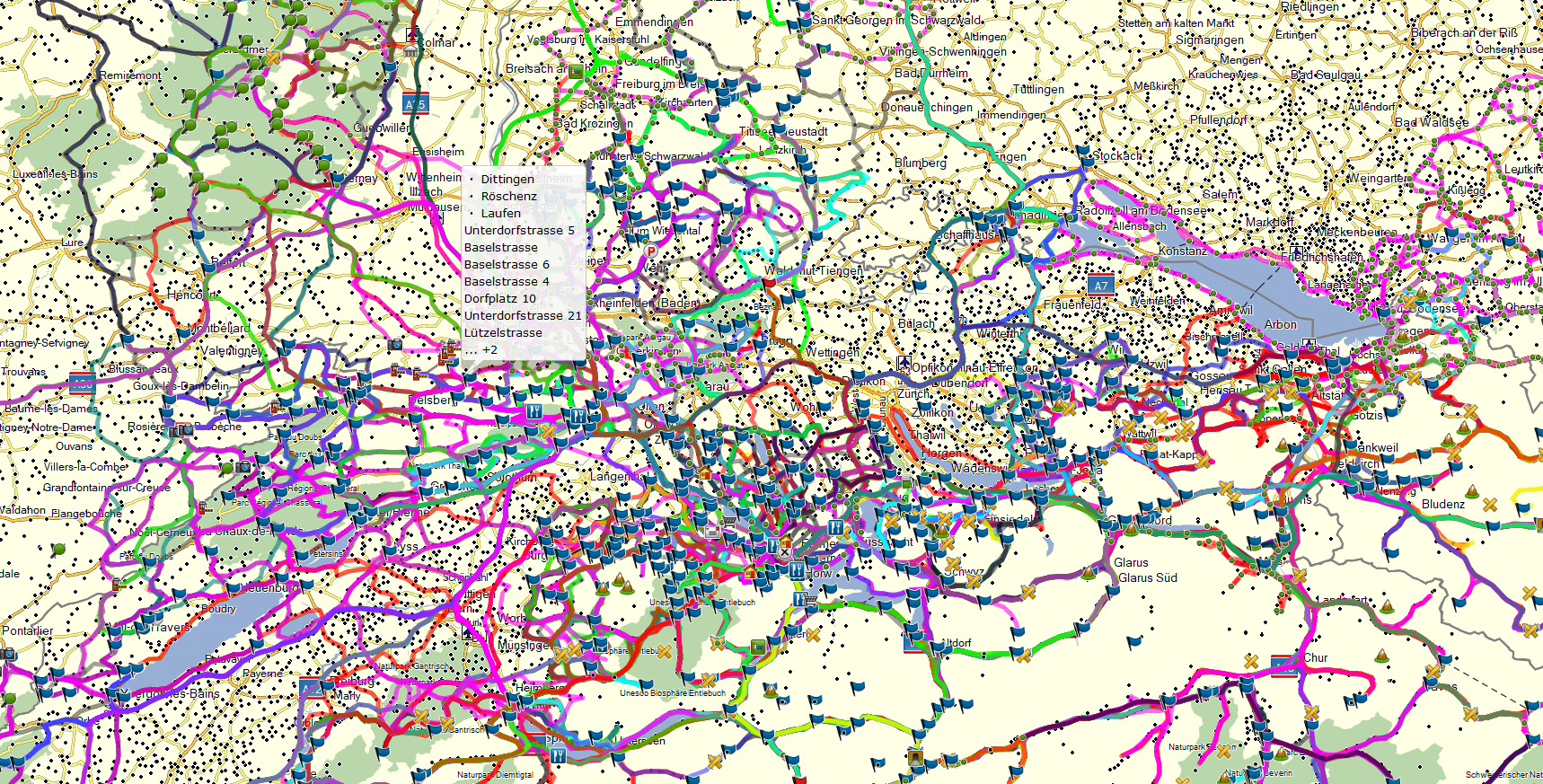Select the camera icon left of the tooltip
The height and width of the screenshot is (784, 1543).
[395, 344]
